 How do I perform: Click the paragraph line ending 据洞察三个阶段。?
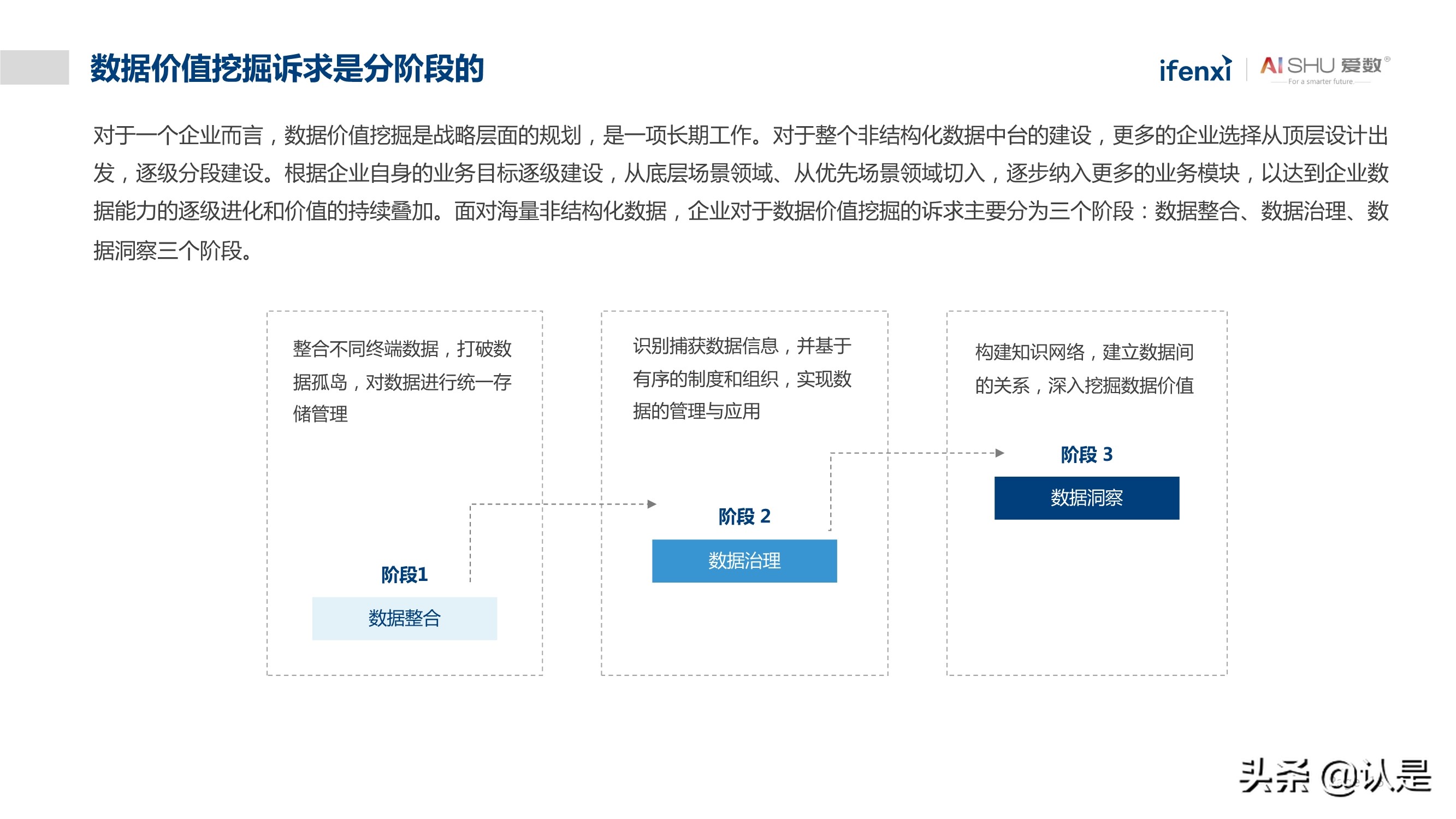tap(174, 251)
